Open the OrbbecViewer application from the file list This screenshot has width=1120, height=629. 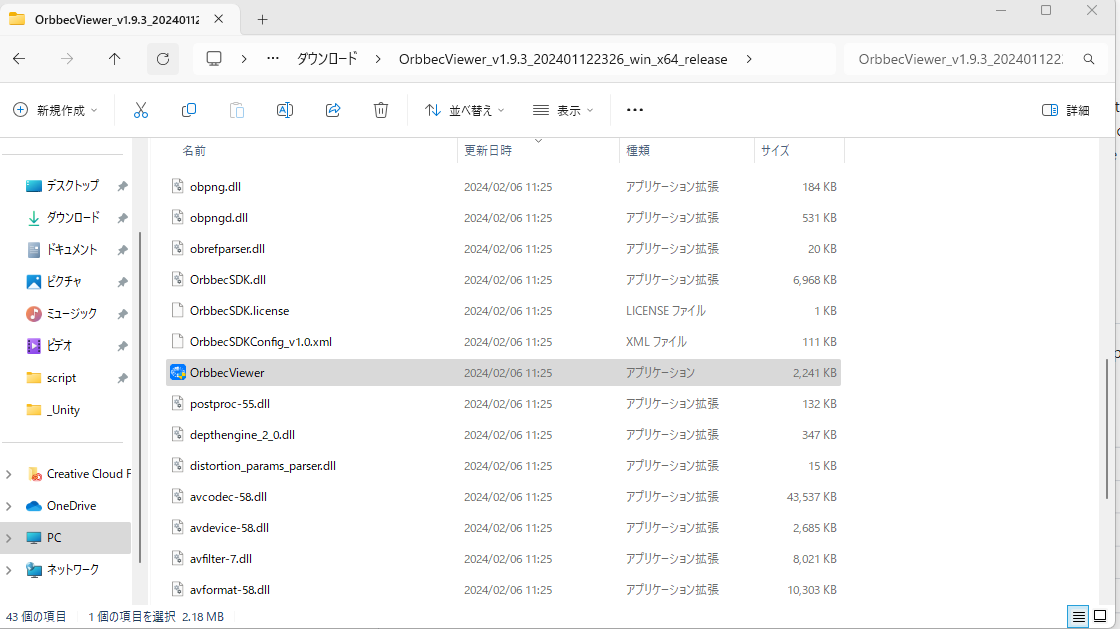pyautogui.click(x=229, y=372)
